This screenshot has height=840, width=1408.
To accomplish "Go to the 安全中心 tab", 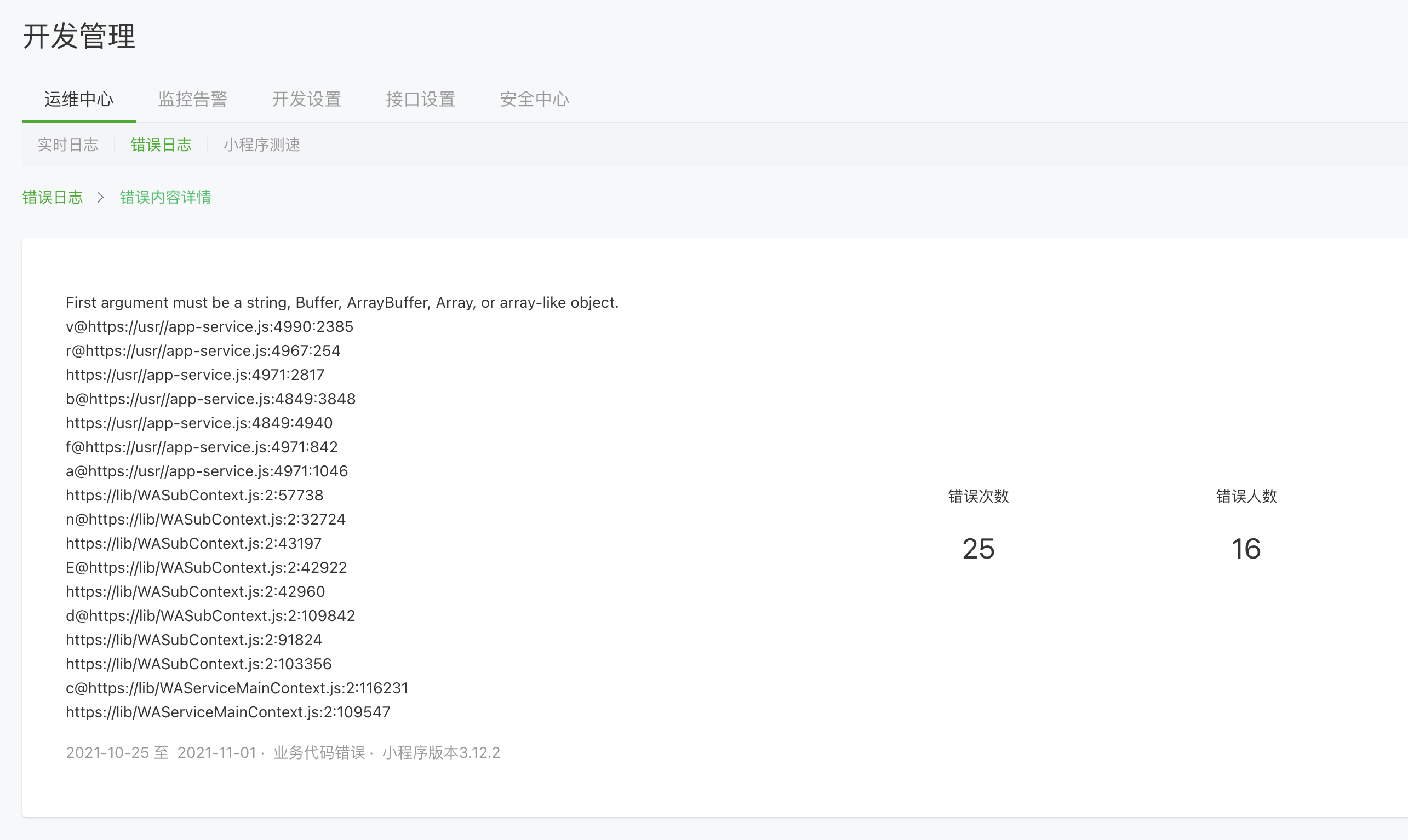I will 534,99.
